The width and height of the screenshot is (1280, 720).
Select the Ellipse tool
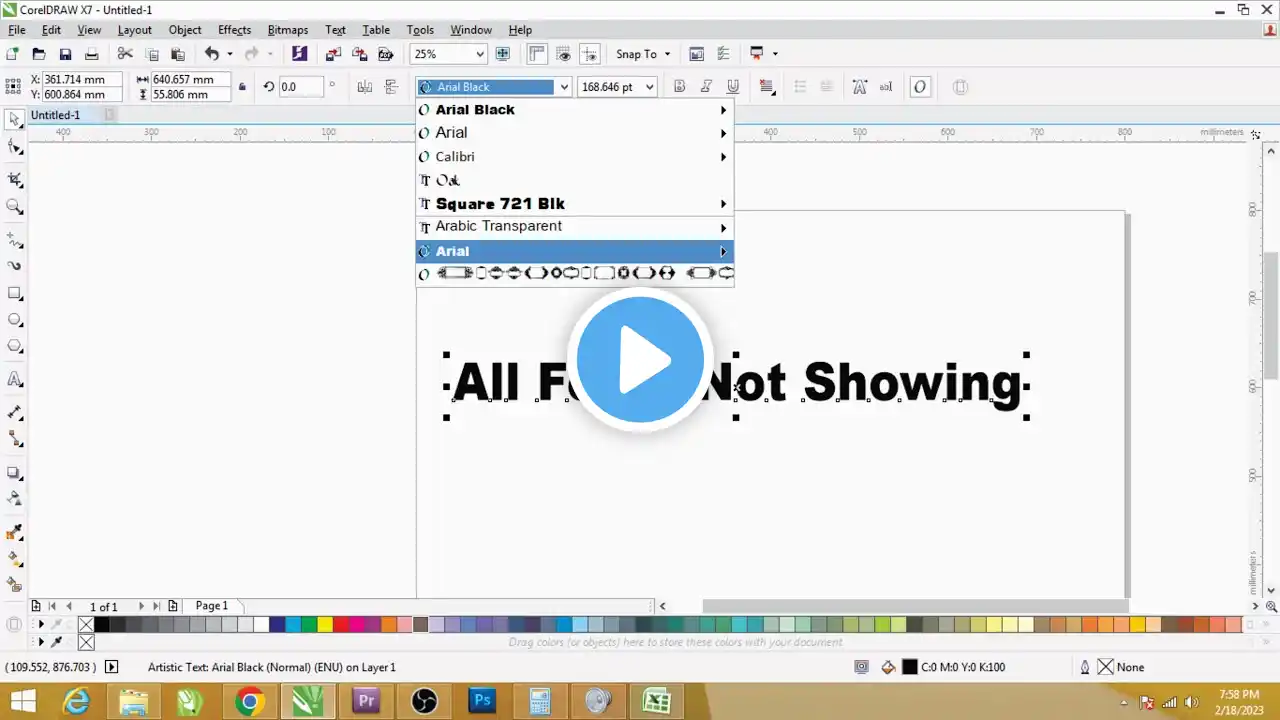[x=14, y=320]
